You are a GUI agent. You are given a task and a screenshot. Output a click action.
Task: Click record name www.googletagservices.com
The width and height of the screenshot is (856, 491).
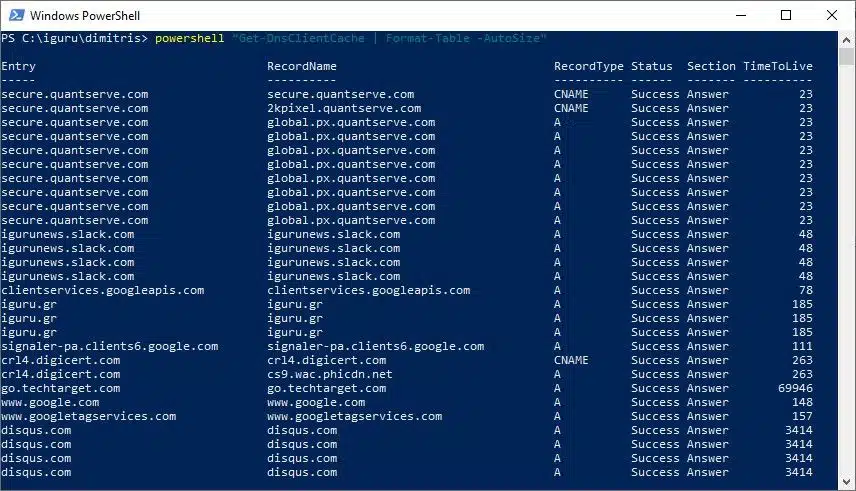(x=354, y=417)
